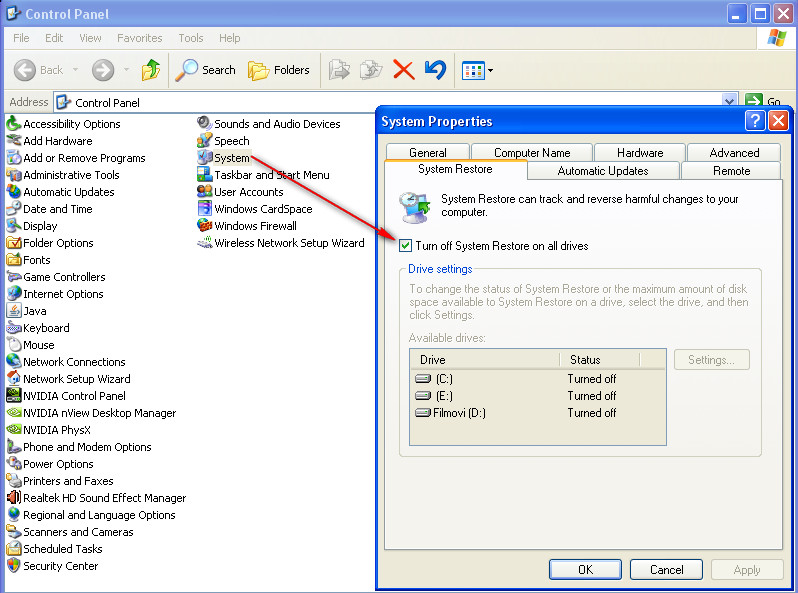This screenshot has width=798, height=593.
Task: Switch to the Computer Name tab
Action: [532, 153]
